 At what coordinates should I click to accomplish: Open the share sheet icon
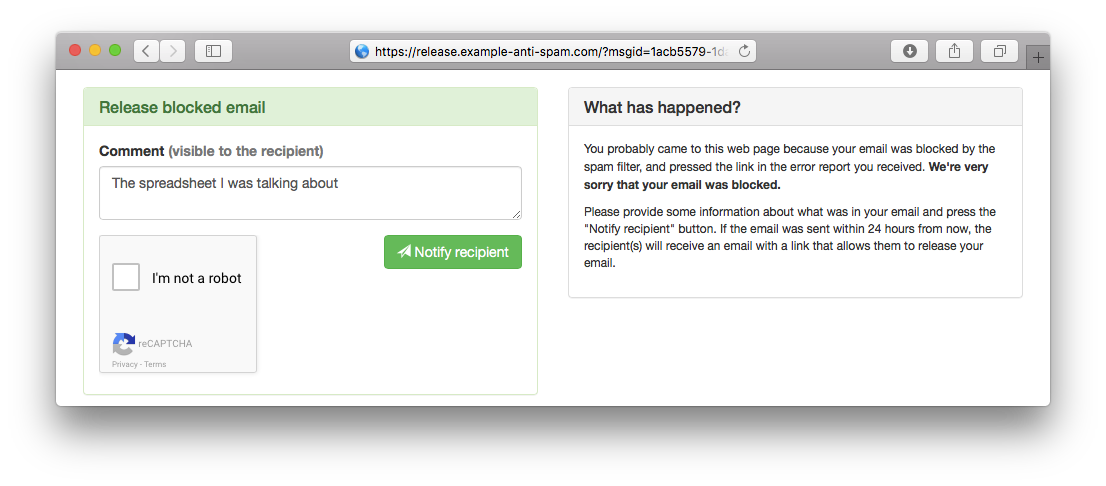coord(954,51)
